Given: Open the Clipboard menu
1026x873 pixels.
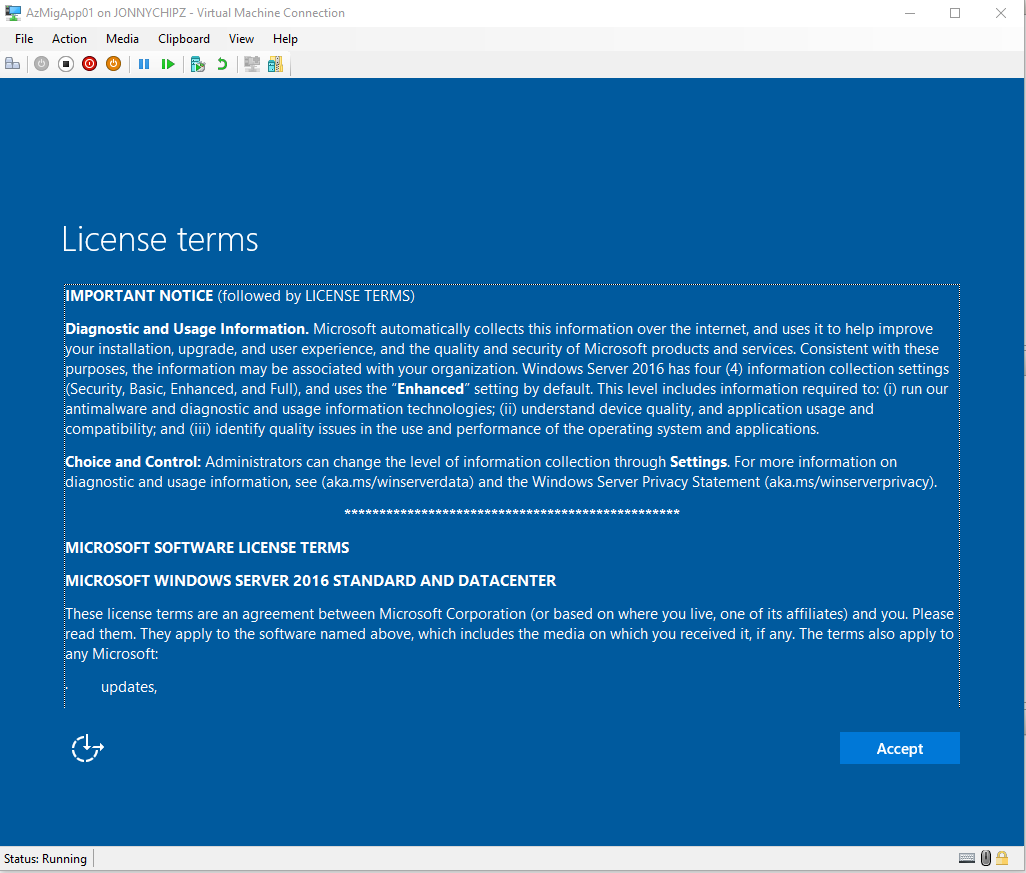Looking at the screenshot, I should pos(184,39).
